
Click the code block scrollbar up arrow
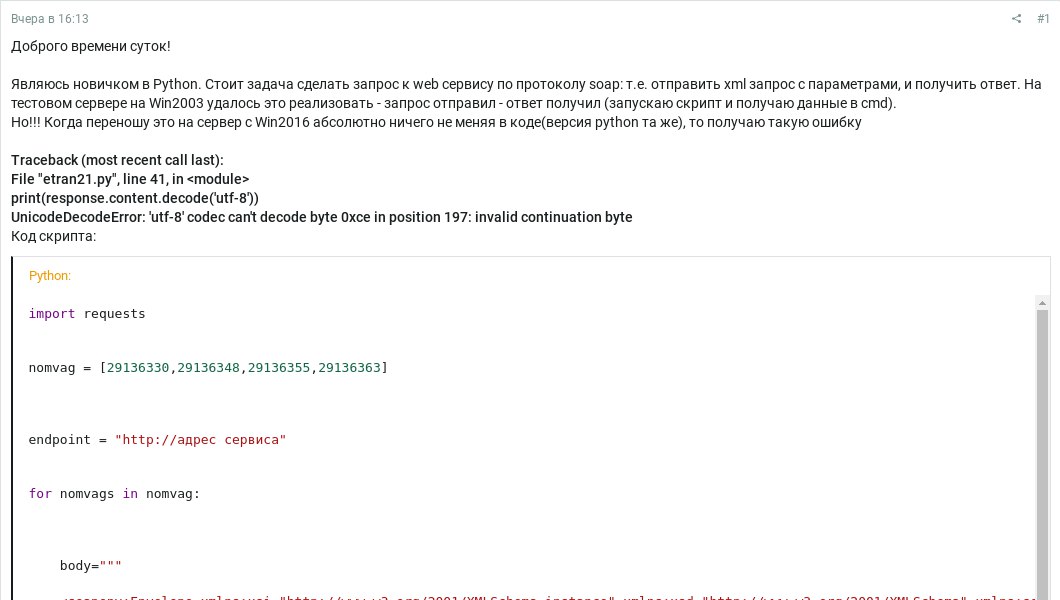[x=1042, y=303]
